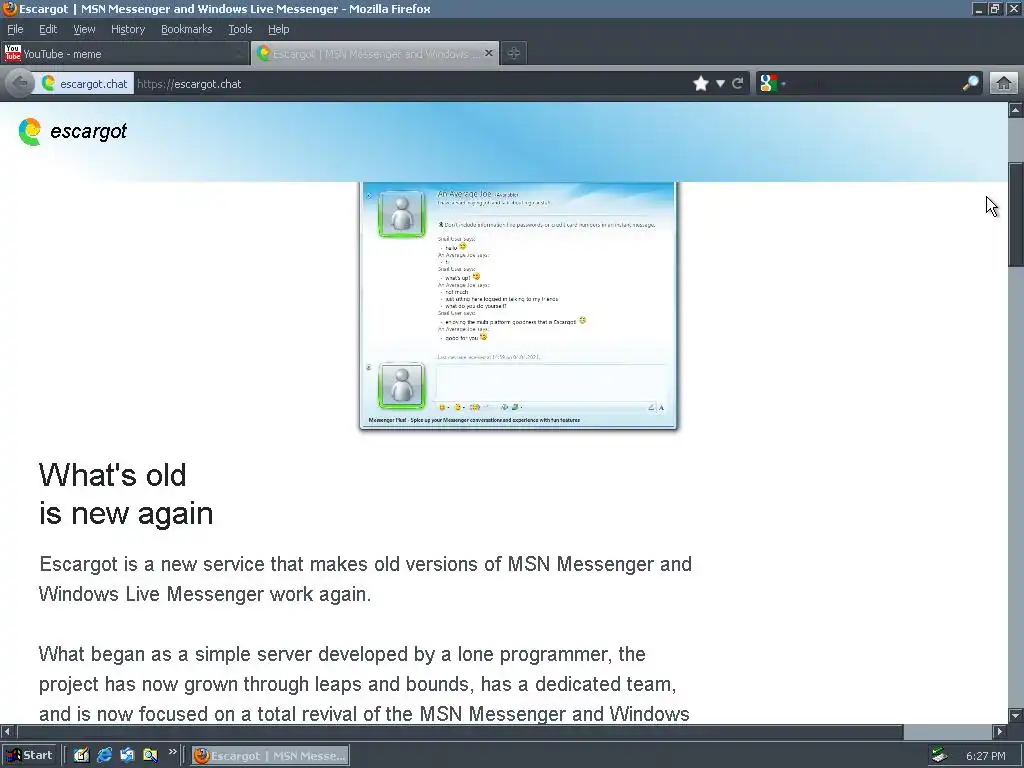Screen dimensions: 1024x768
Task: Expand the Quick Launch overflow chevron
Action: [172, 752]
